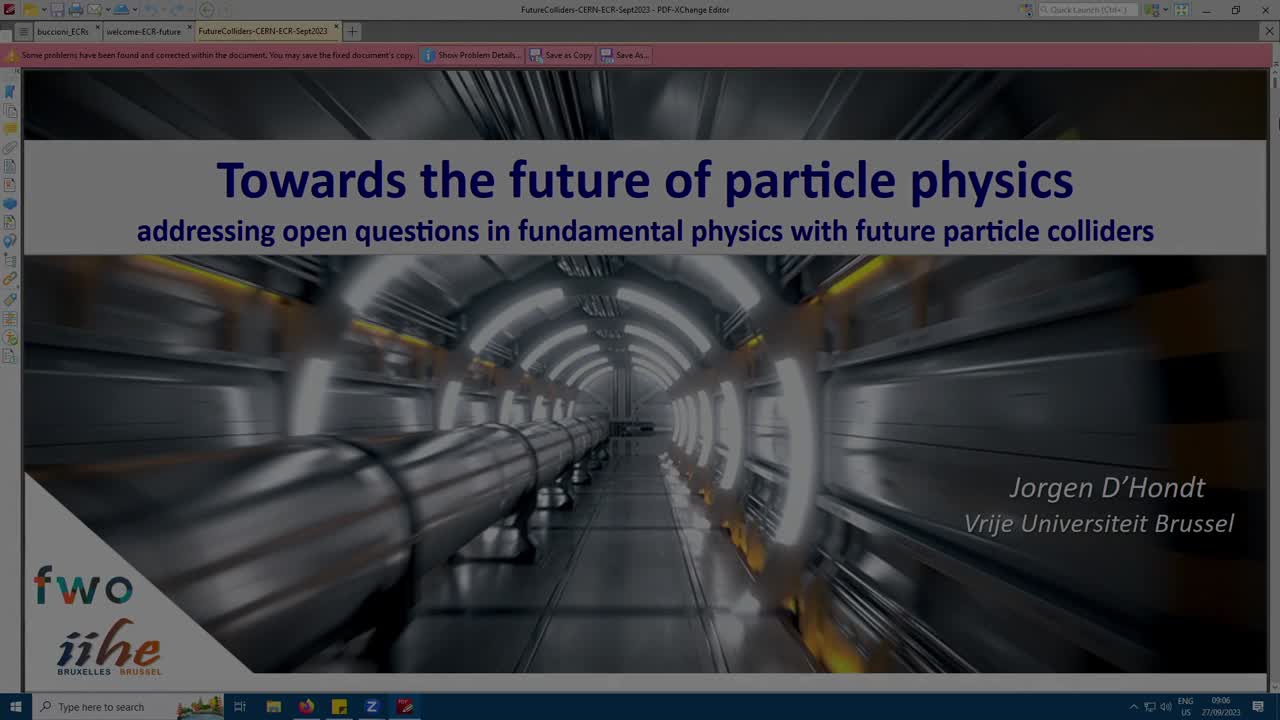
Task: Open the Signatures pane icon
Action: 10,222
